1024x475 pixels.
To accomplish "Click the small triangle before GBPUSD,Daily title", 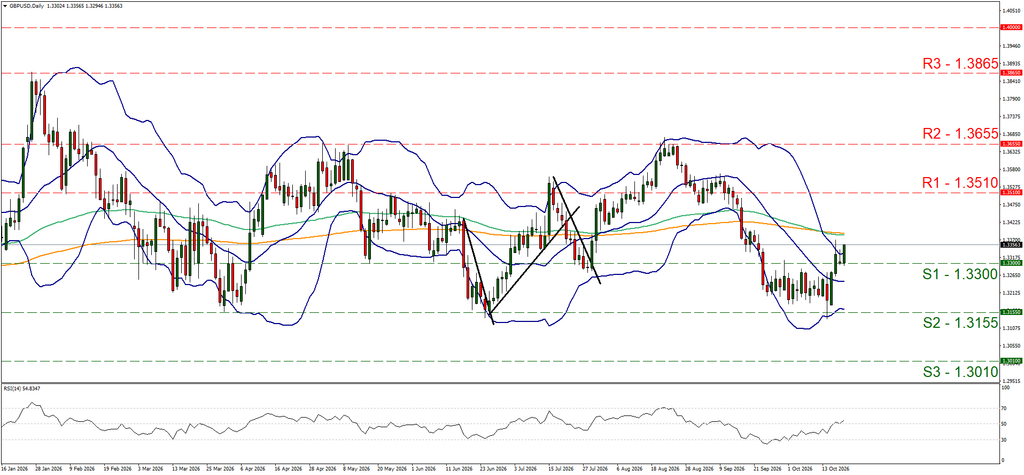I will (5, 5).
